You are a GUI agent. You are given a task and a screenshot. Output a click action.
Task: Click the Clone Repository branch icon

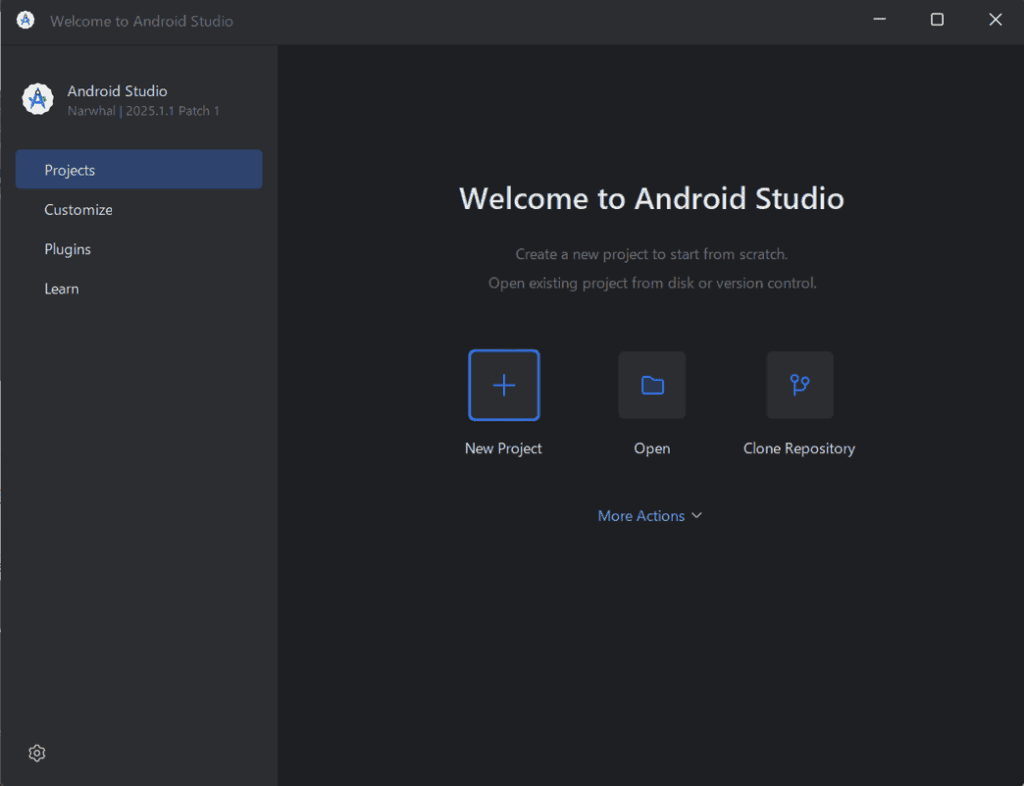799,385
